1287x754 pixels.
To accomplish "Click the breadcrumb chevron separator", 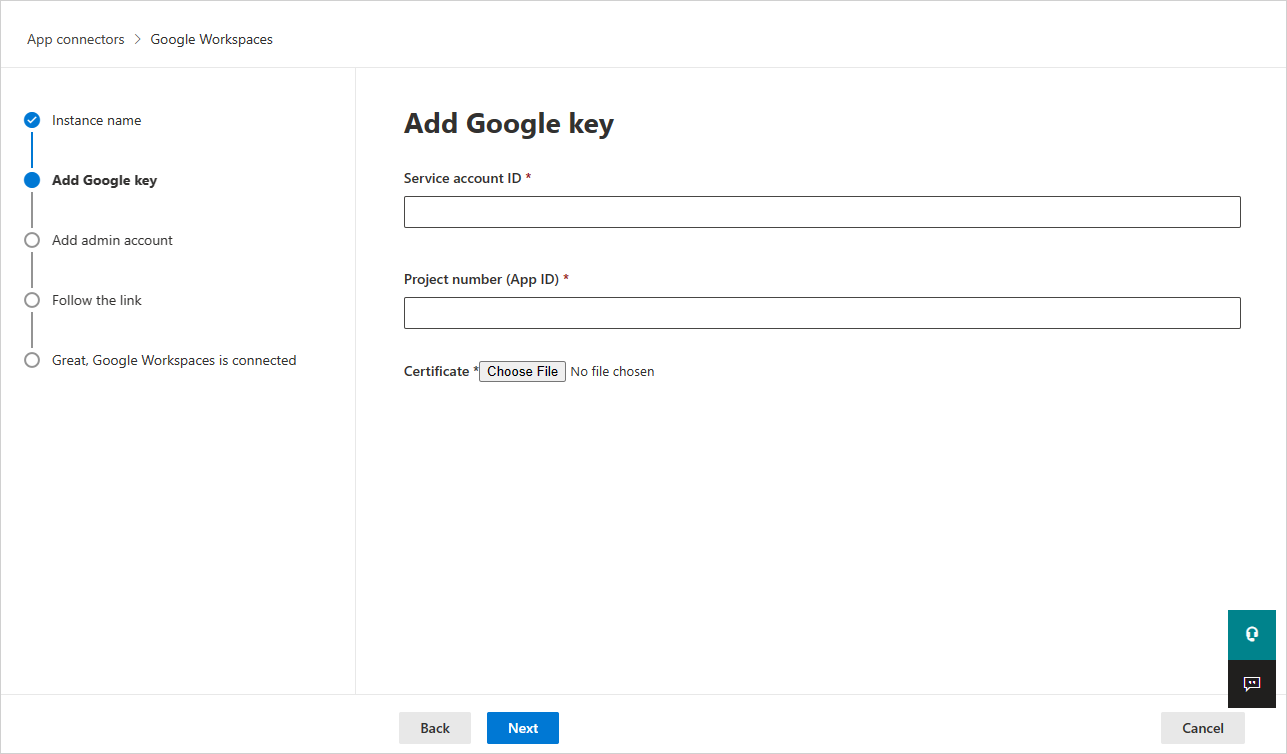I will click(138, 40).
